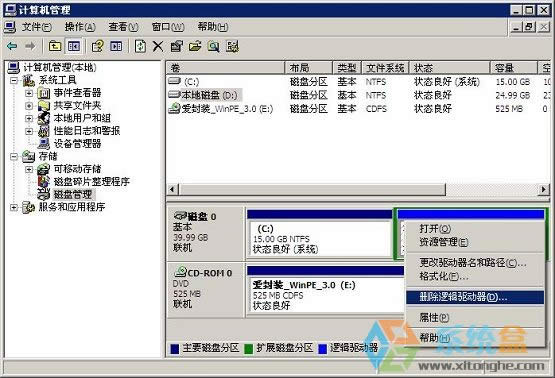The image size is (555, 378).
Task: Restore the inner MMC child window
Action: (x=530, y=27)
